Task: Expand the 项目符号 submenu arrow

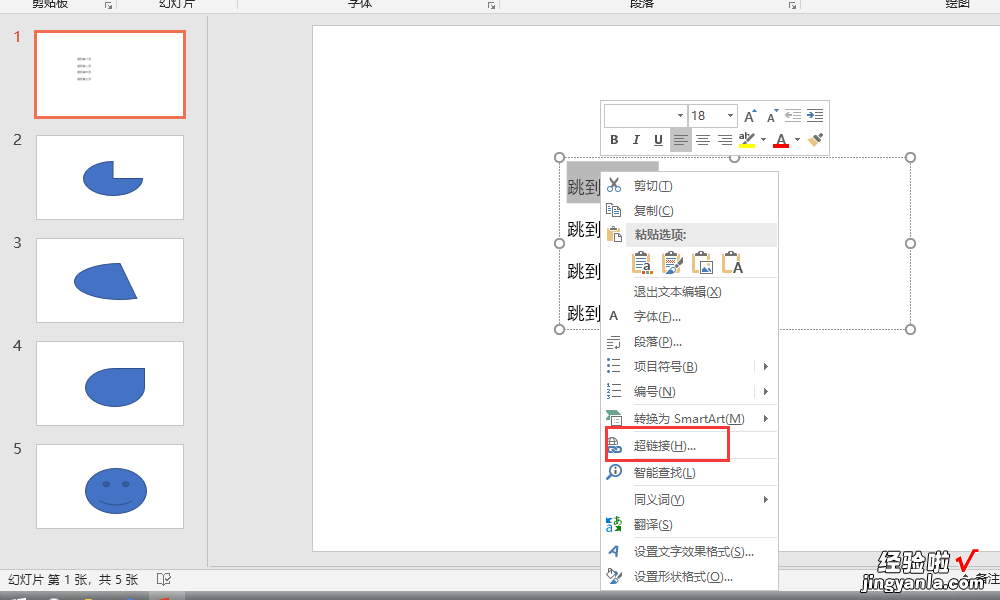Action: (766, 367)
